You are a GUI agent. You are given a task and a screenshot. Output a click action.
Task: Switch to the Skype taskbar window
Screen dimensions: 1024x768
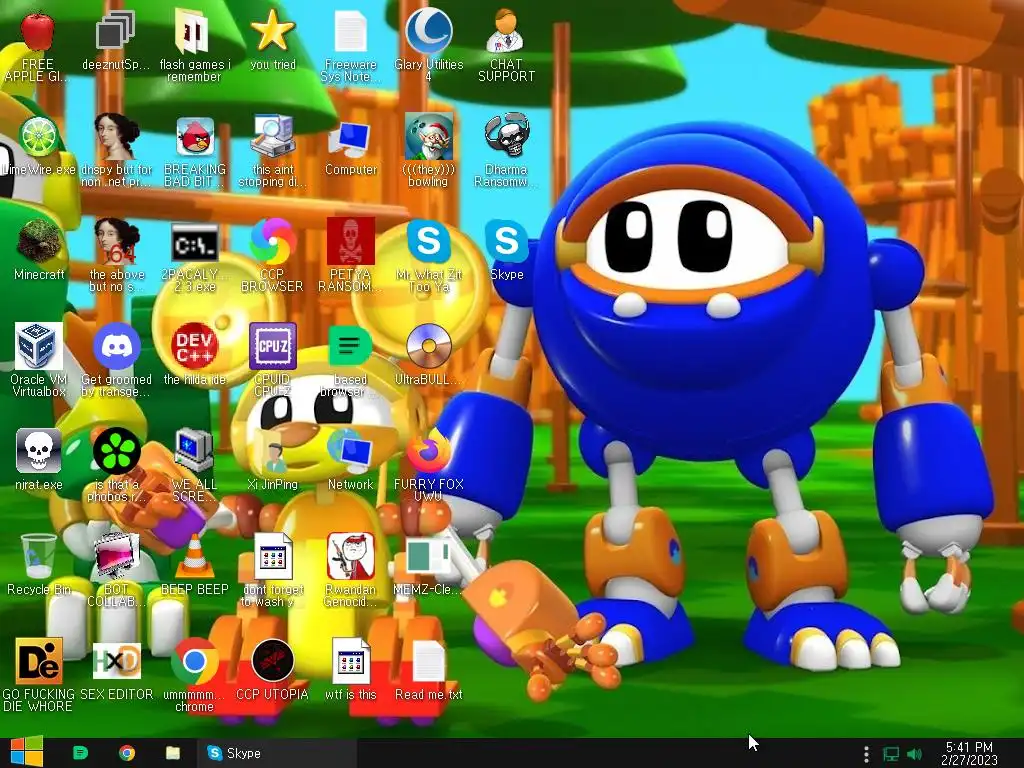pyautogui.click(x=278, y=753)
